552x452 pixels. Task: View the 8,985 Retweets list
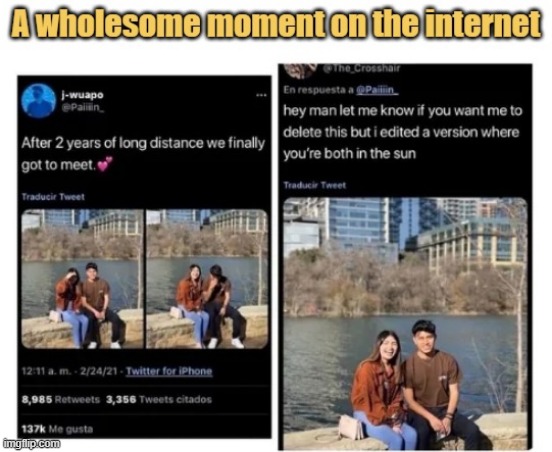point(61,400)
